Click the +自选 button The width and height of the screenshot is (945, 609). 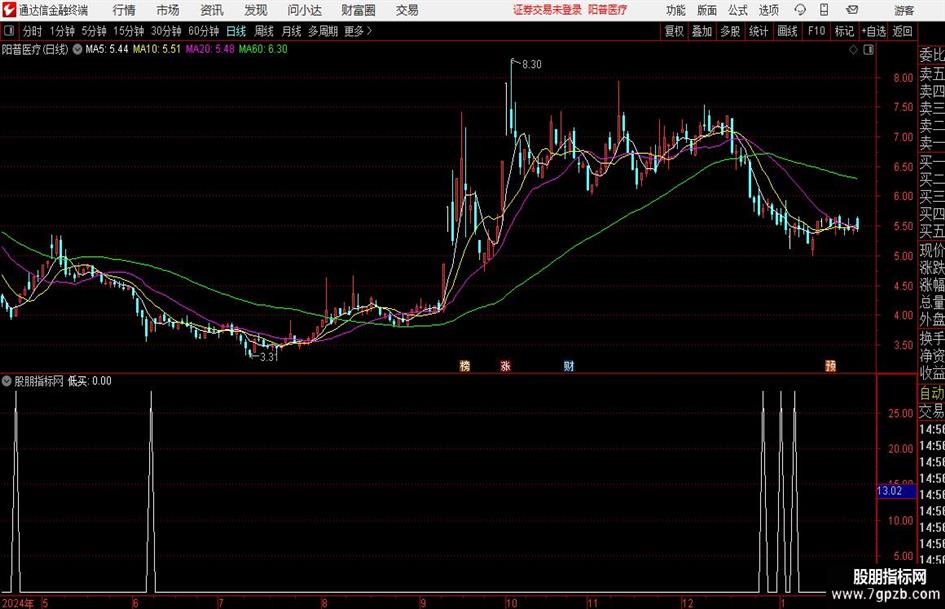(x=874, y=31)
